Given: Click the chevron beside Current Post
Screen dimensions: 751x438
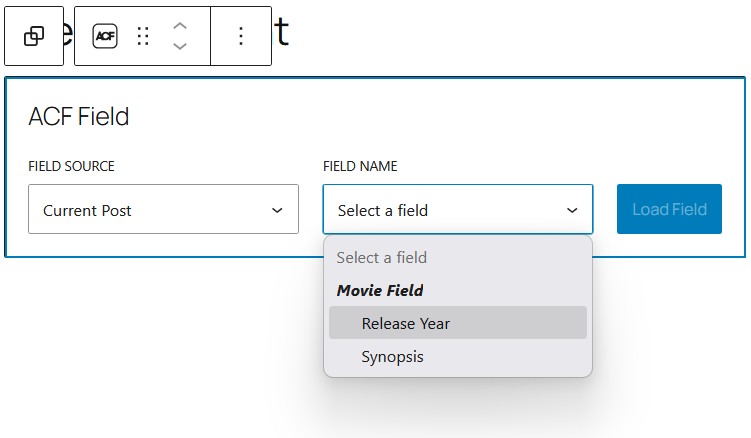Looking at the screenshot, I should (x=277, y=210).
